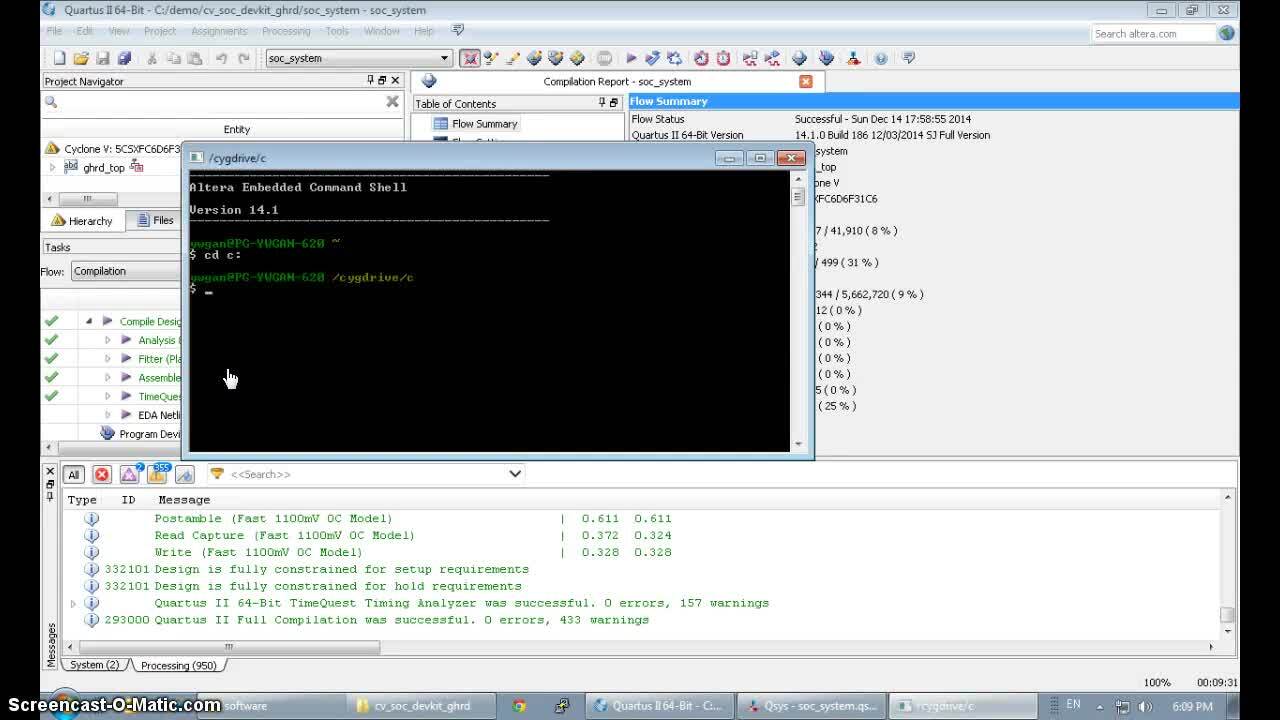Click the blue Help icon in the toolbar
Viewport: 1280px width, 720px height.
click(881, 58)
